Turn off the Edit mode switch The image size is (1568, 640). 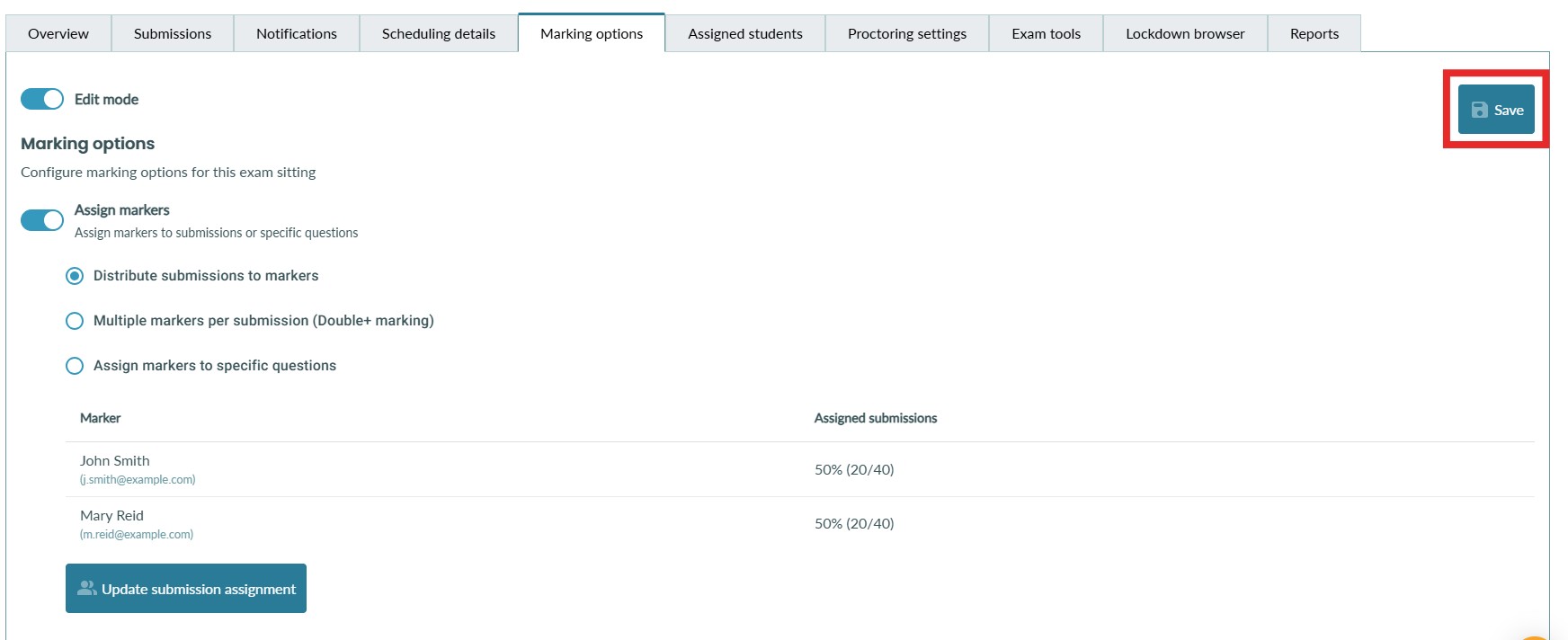(42, 99)
